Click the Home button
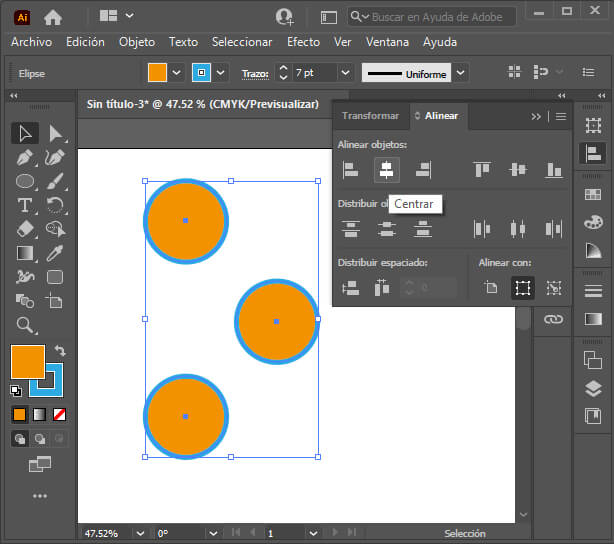This screenshot has width=614, height=544. click(53, 16)
